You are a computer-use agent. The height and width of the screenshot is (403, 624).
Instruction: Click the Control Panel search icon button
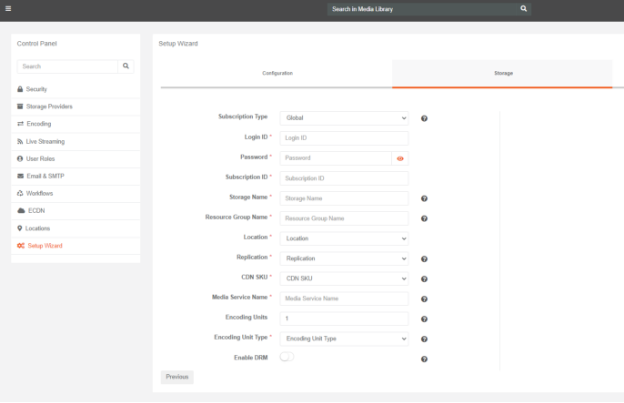(x=126, y=66)
